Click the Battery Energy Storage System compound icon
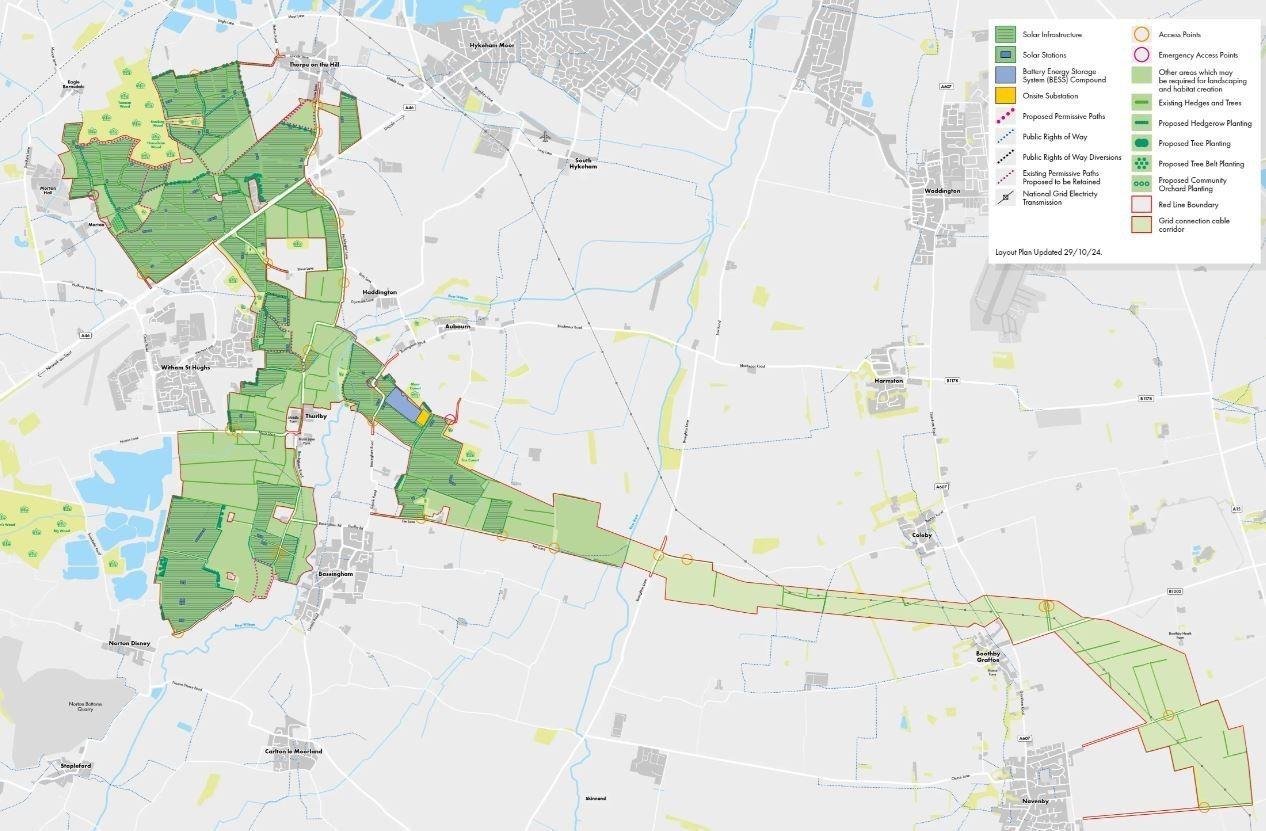 click(x=1005, y=75)
